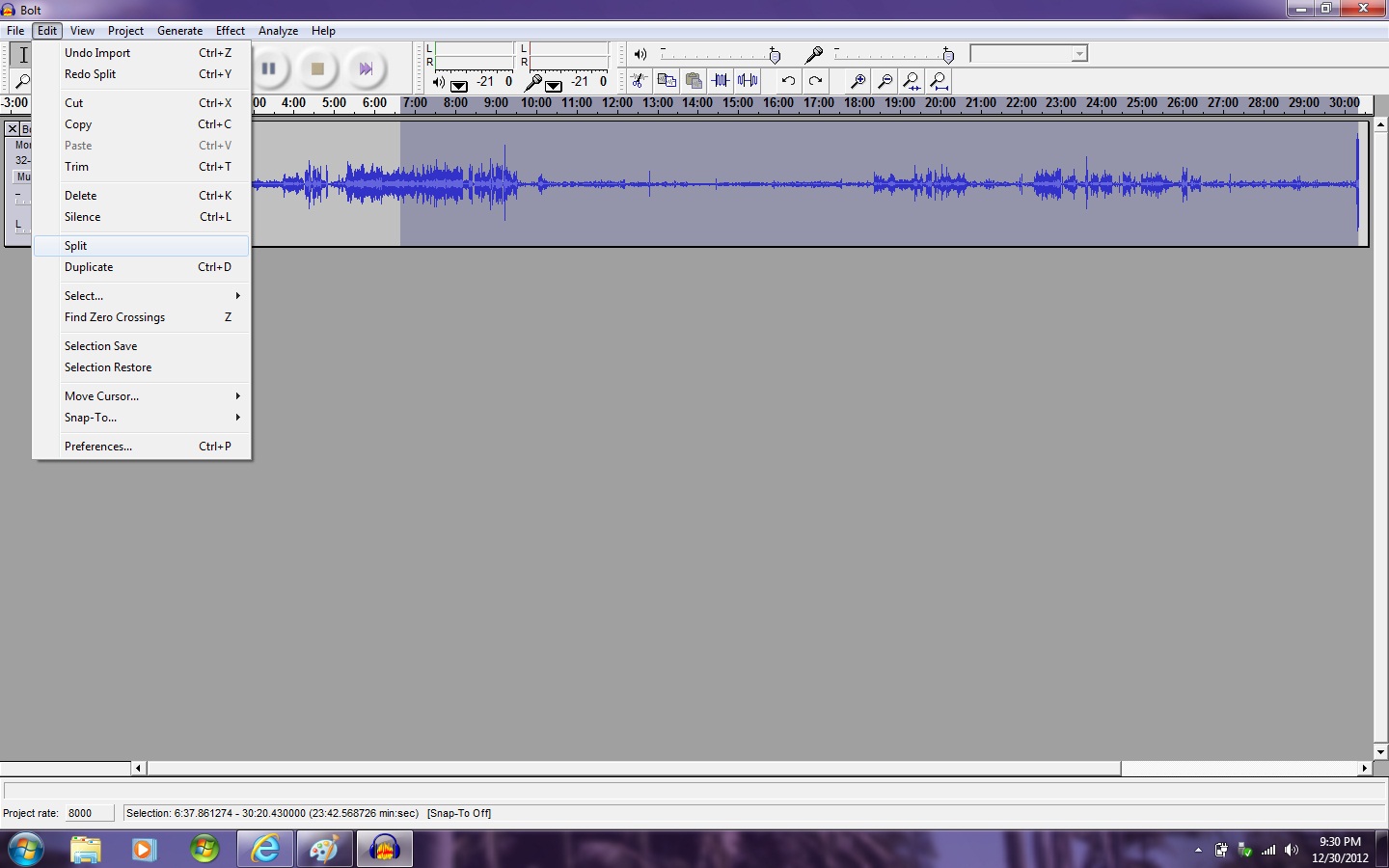Select Find Zero Crossings
Viewport: 1389px width, 868px height.
(114, 317)
